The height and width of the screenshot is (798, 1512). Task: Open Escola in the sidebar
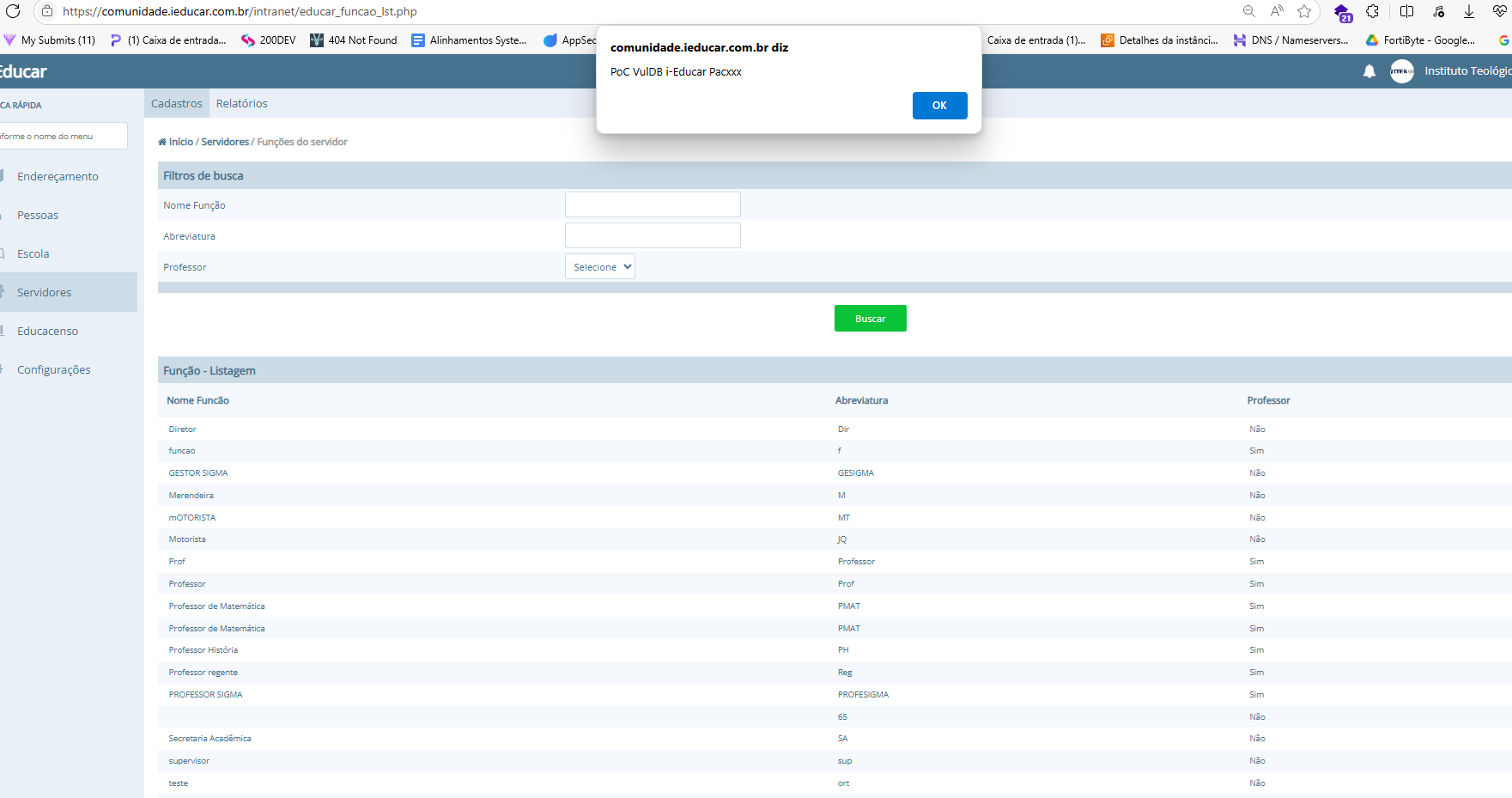click(x=33, y=253)
